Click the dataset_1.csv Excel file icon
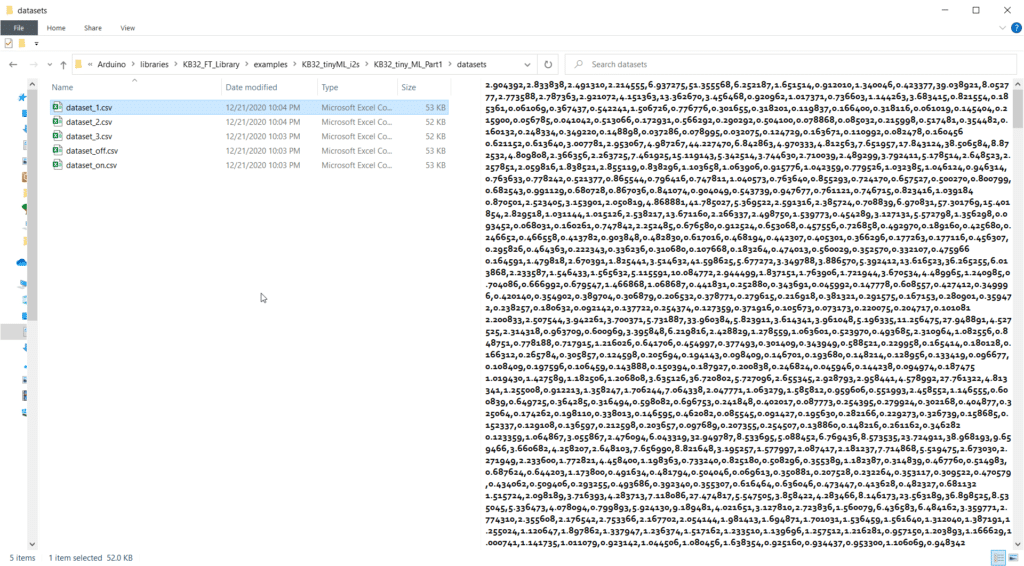Screen dimensions: 1024x566 57,107
